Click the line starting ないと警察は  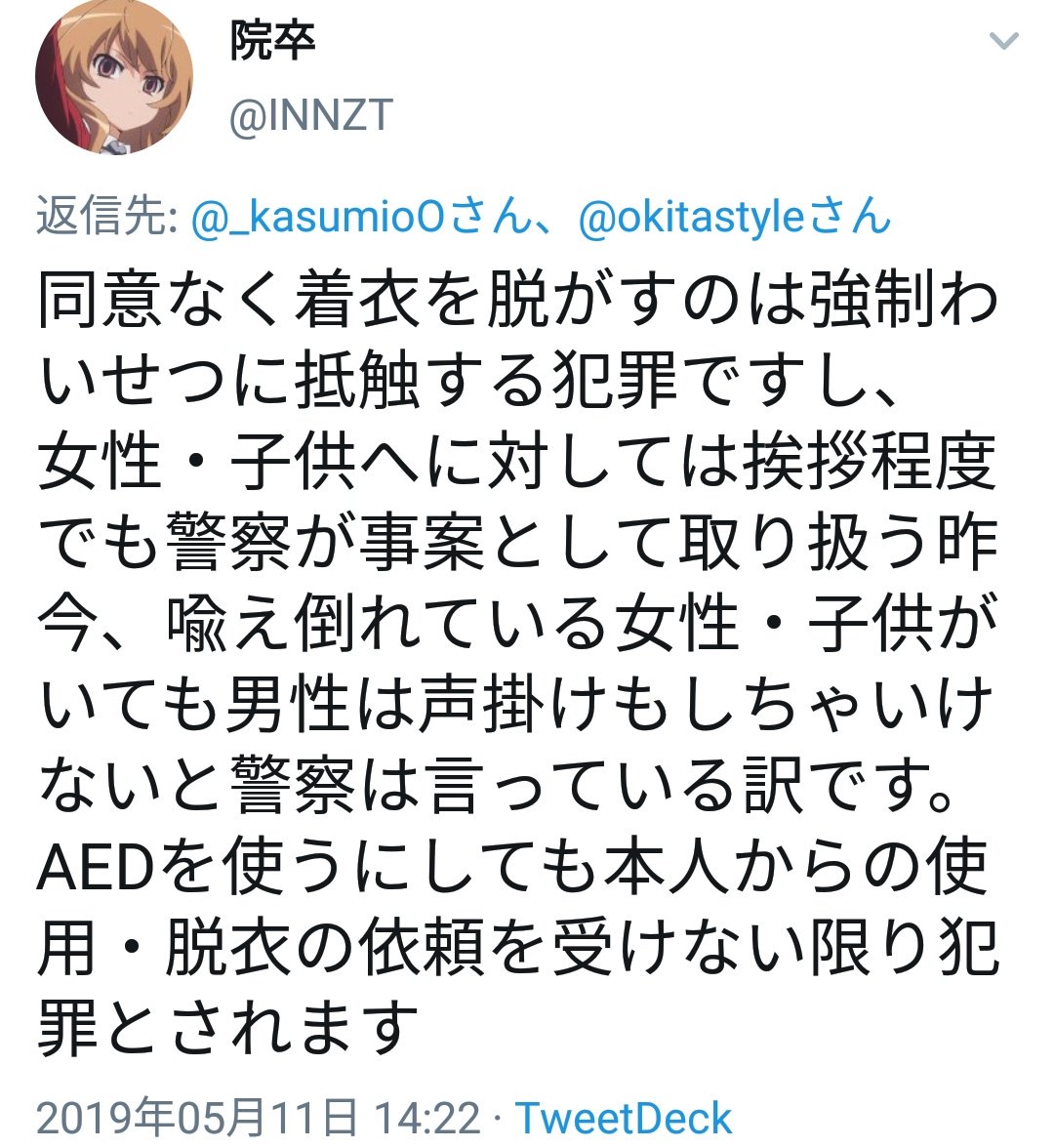tap(498, 786)
